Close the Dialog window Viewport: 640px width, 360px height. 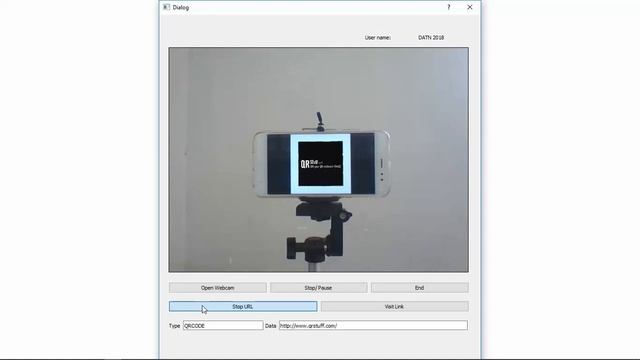pyautogui.click(x=470, y=7)
